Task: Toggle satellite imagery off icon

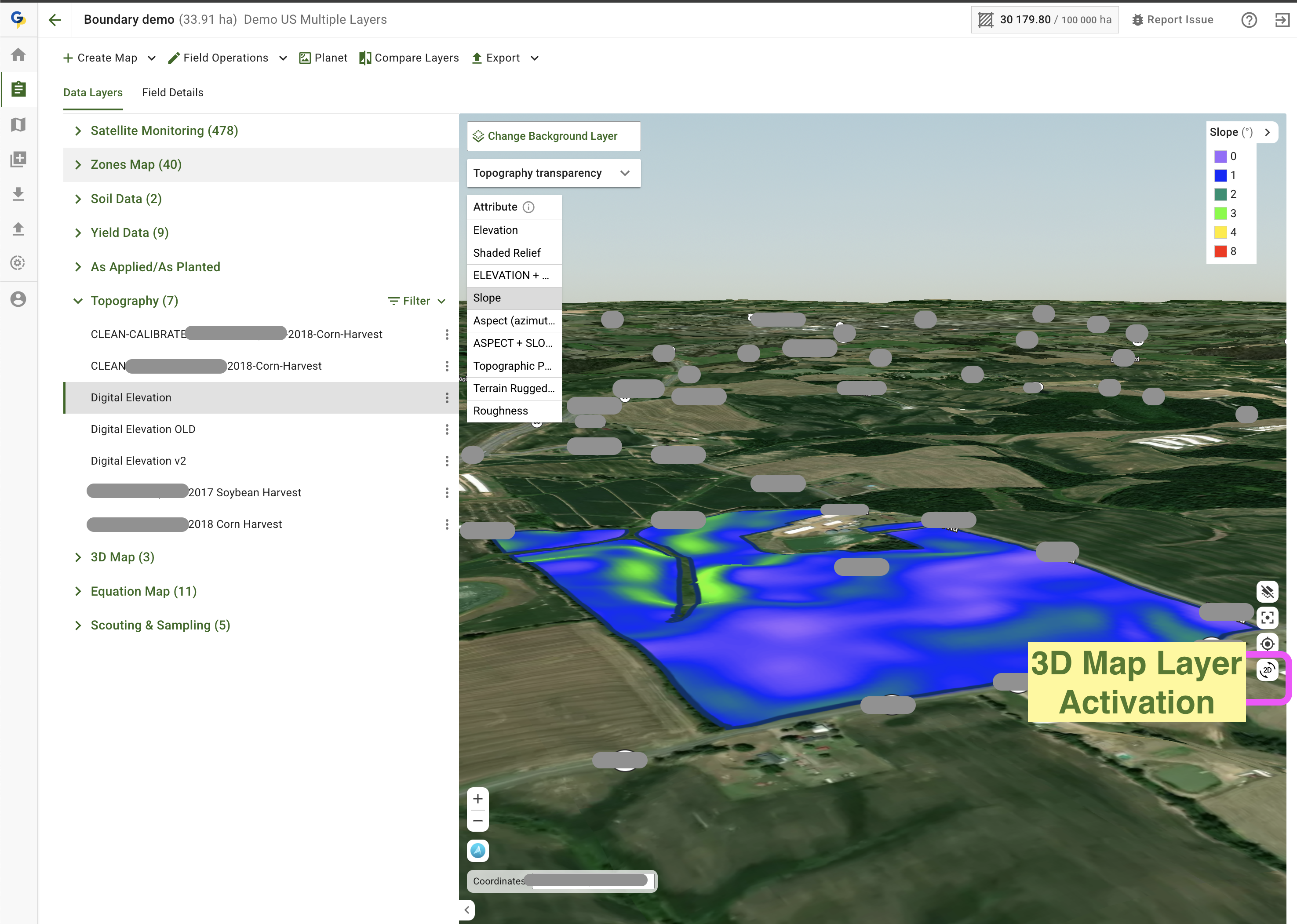Action: click(1267, 592)
